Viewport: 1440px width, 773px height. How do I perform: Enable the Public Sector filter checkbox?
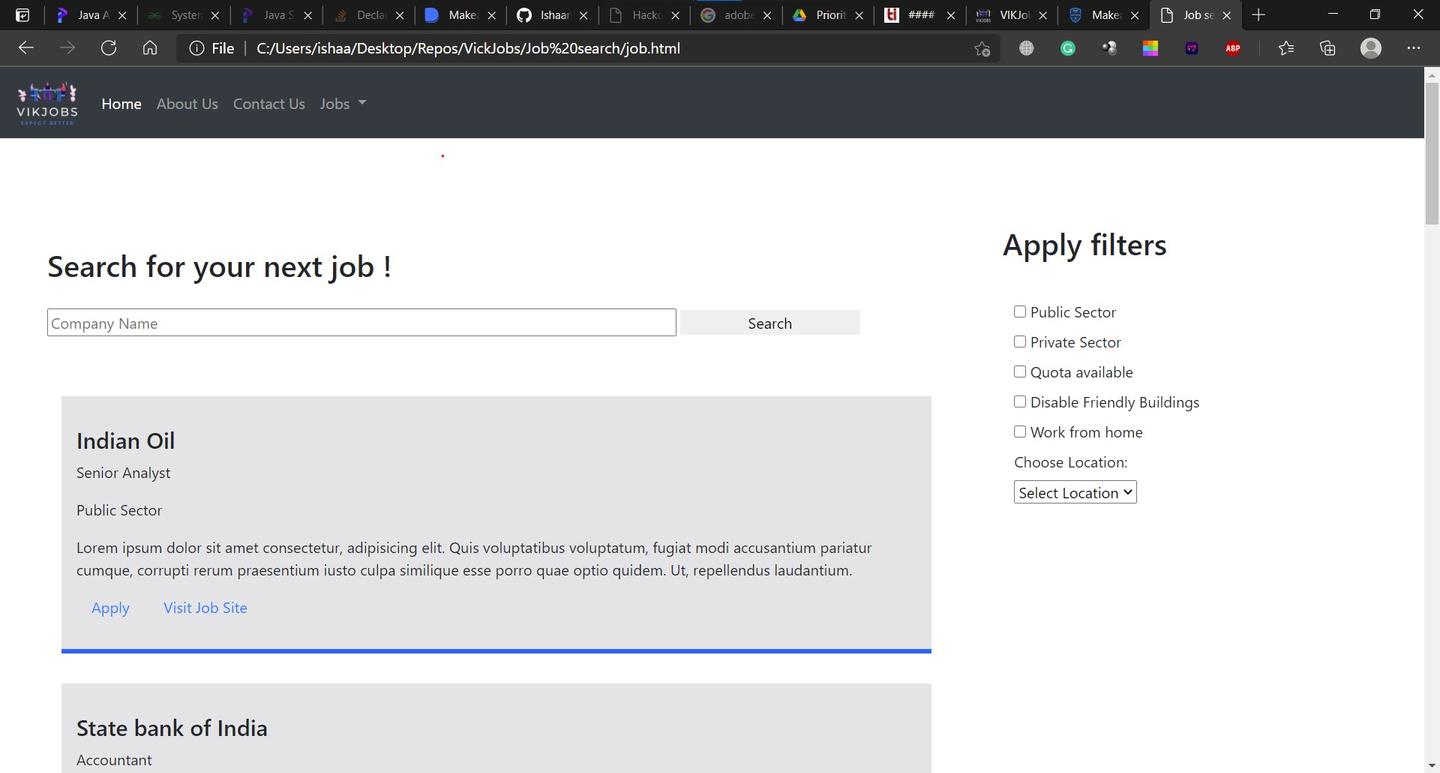click(1020, 312)
